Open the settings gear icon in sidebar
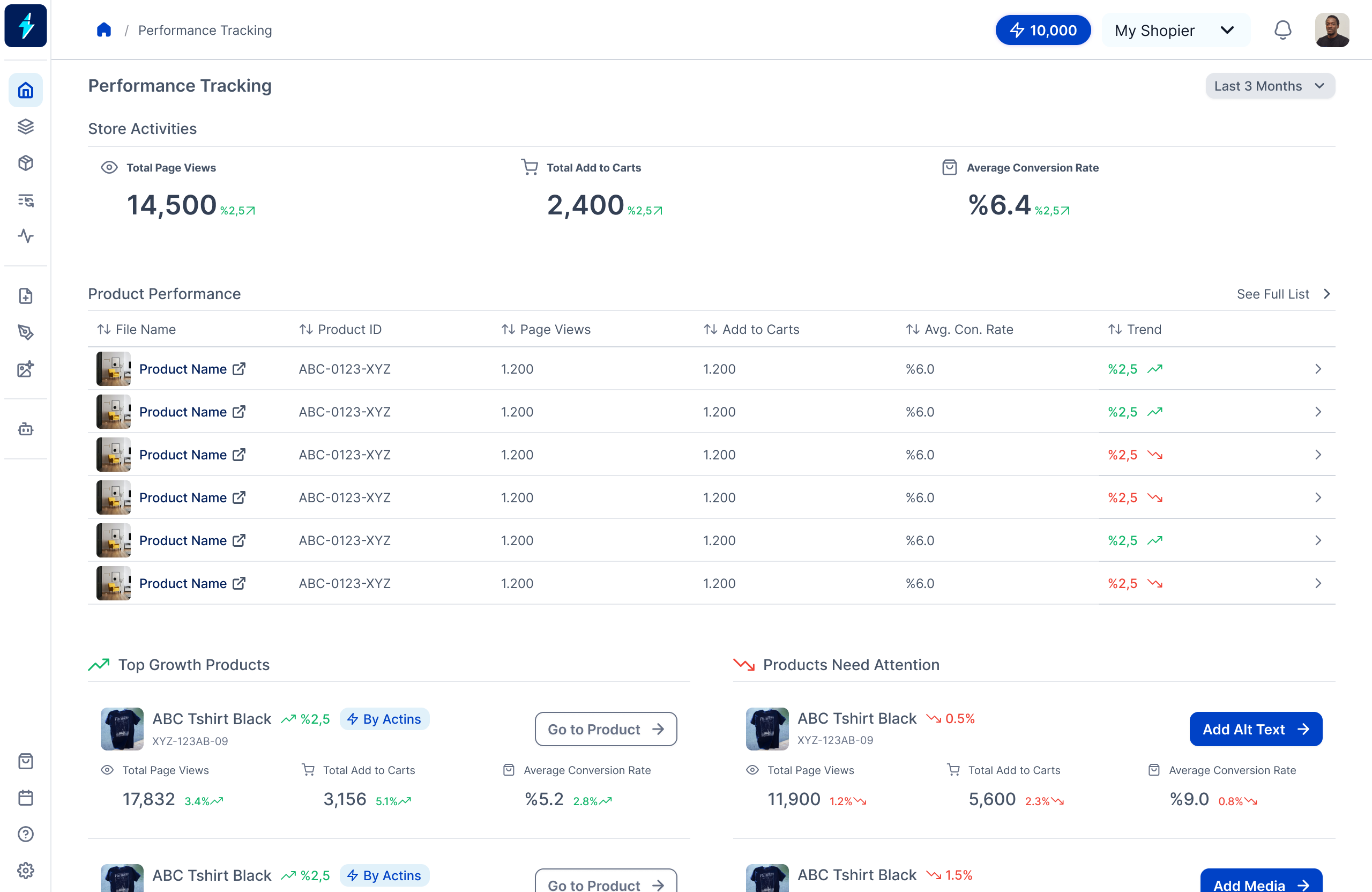Screen dimensions: 1372x892 tap(25, 871)
